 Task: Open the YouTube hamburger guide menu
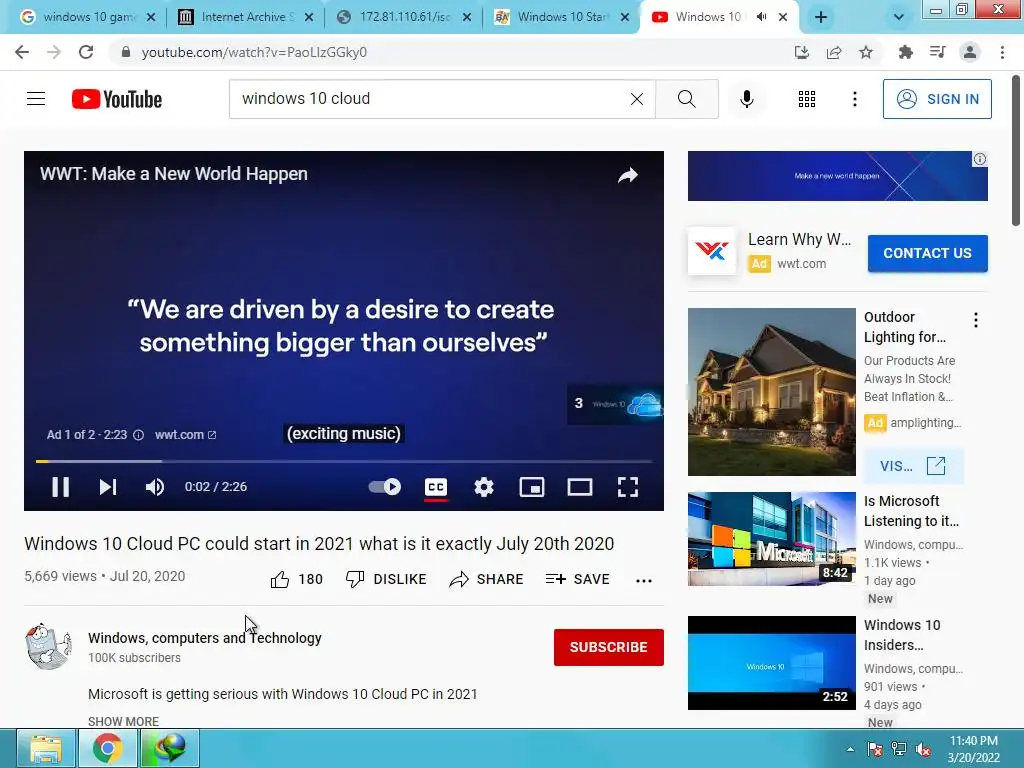[36, 99]
